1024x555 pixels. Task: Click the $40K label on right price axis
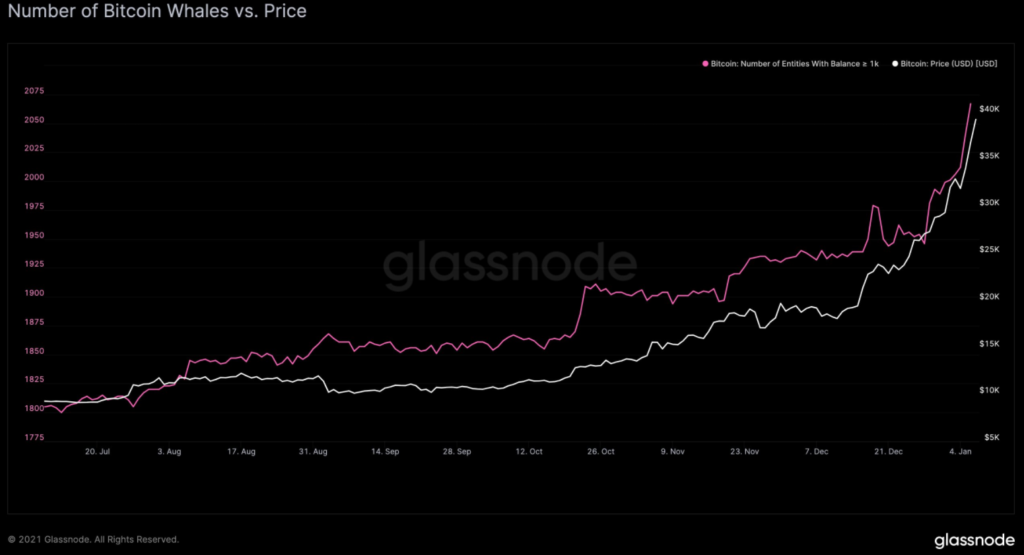tap(992, 108)
